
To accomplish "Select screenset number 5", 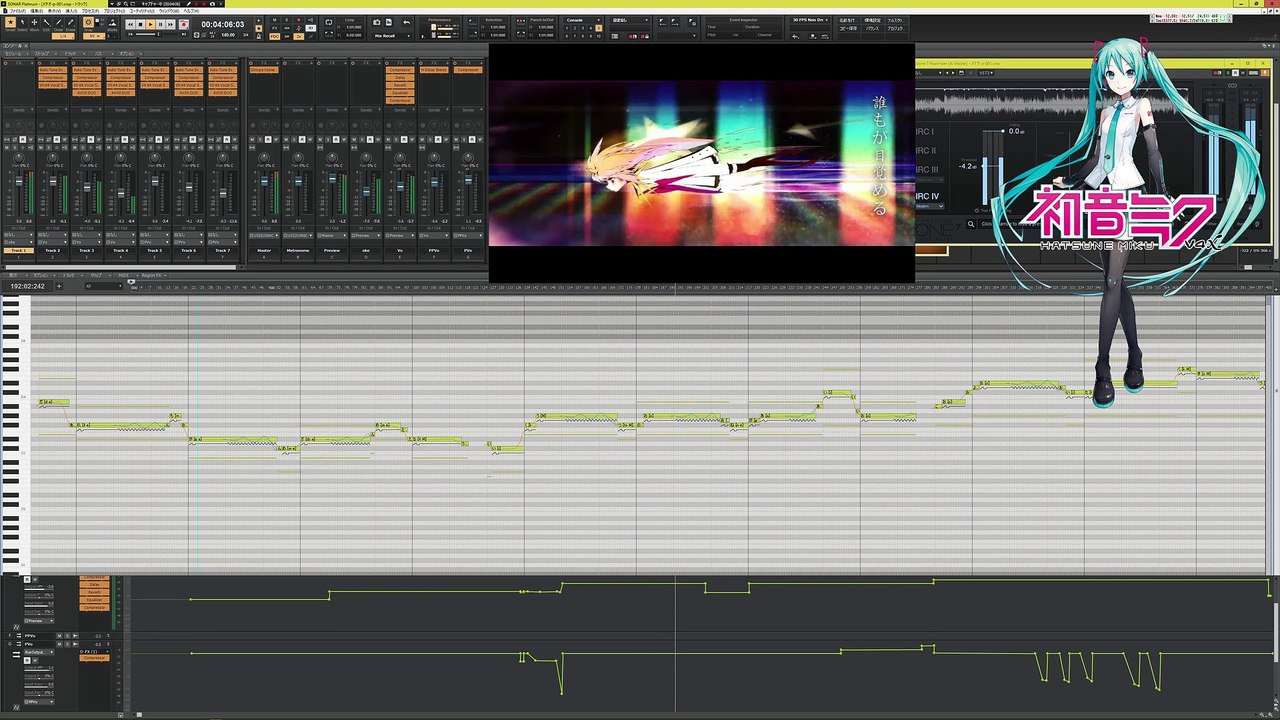I will [600, 27].
